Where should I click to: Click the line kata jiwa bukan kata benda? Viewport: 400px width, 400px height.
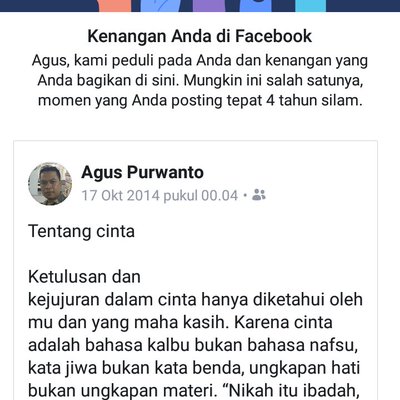point(194,368)
